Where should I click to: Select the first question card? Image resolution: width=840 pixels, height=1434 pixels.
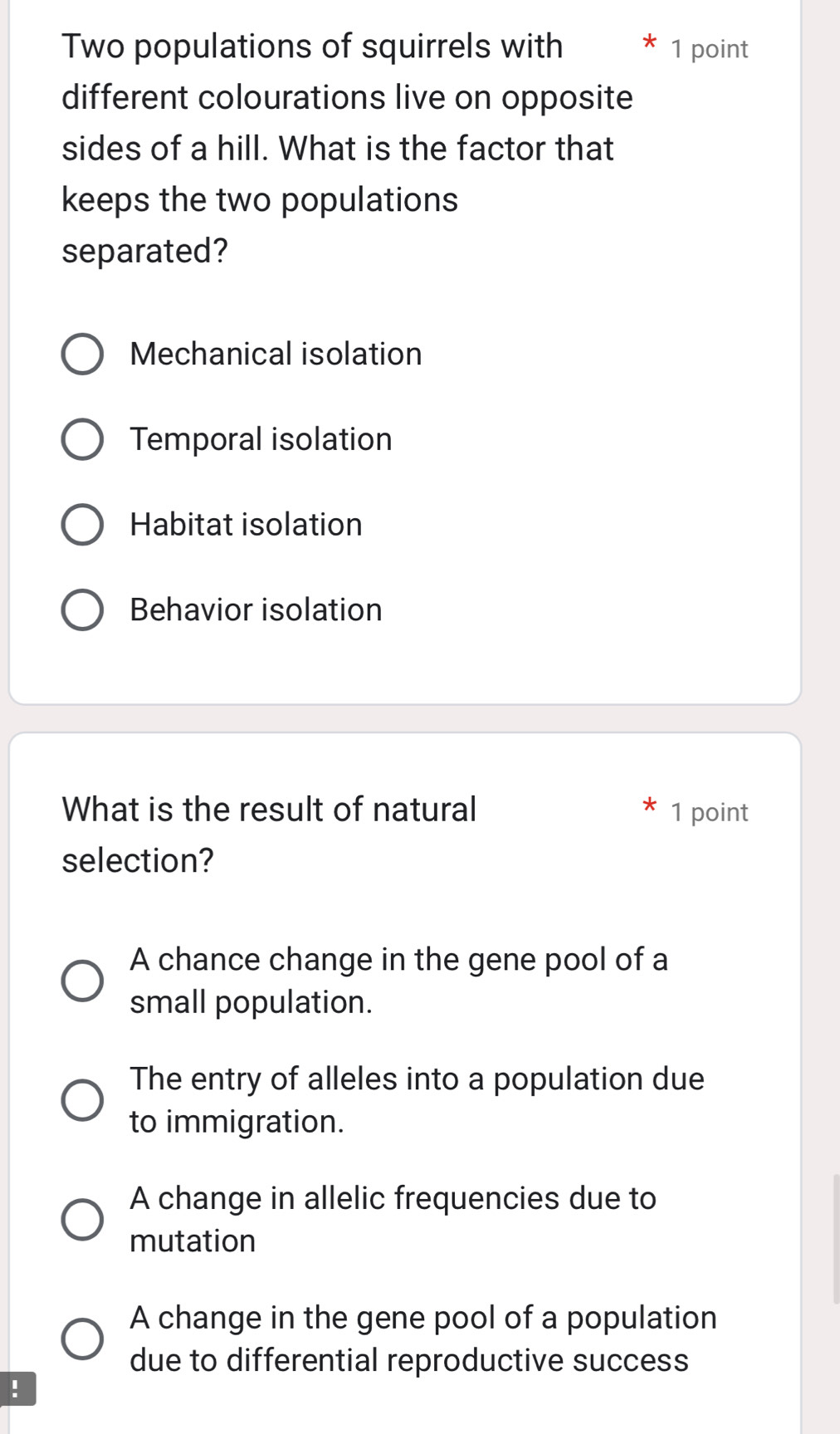407,349
